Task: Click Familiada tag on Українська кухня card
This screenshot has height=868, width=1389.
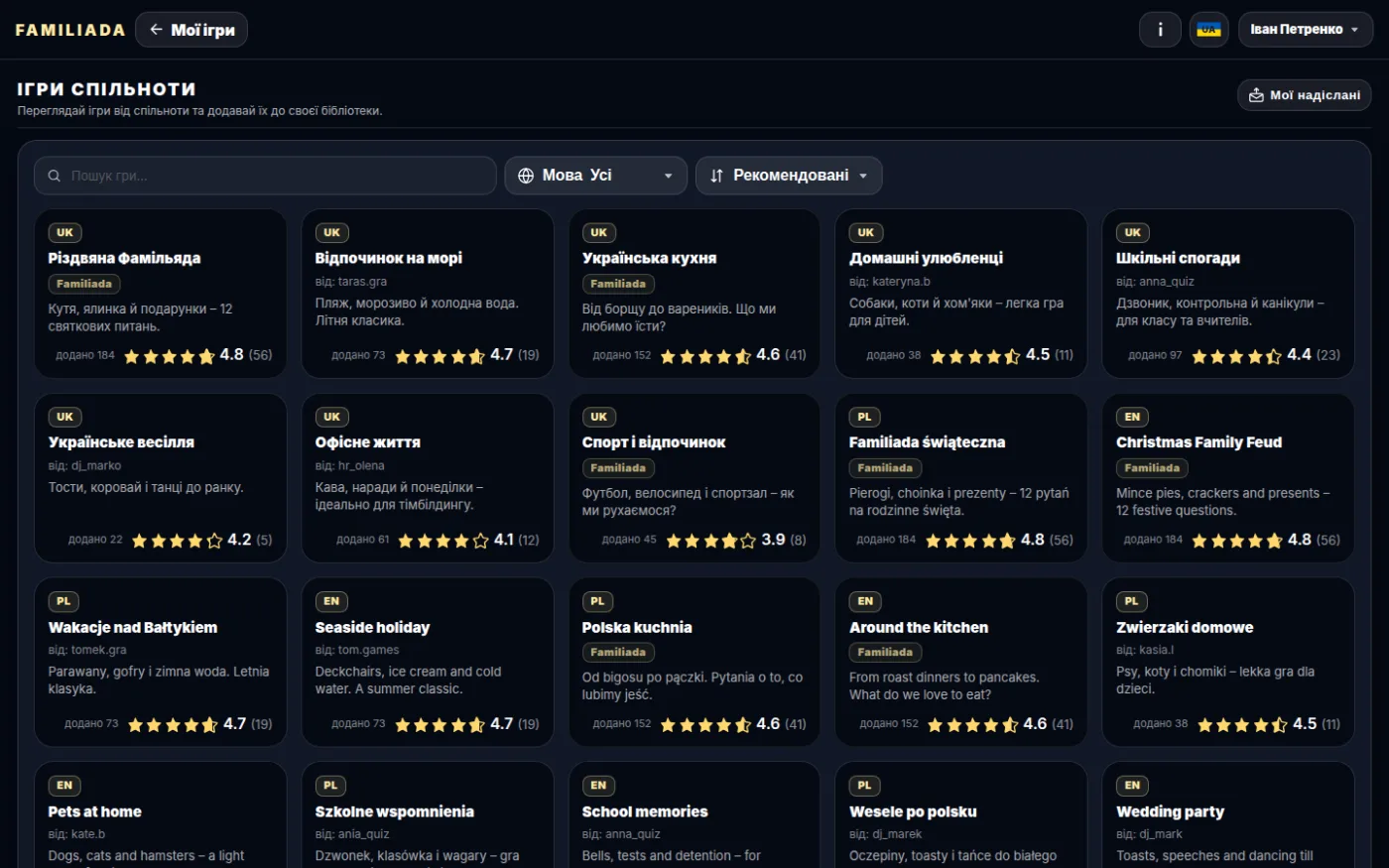Action: [618, 284]
